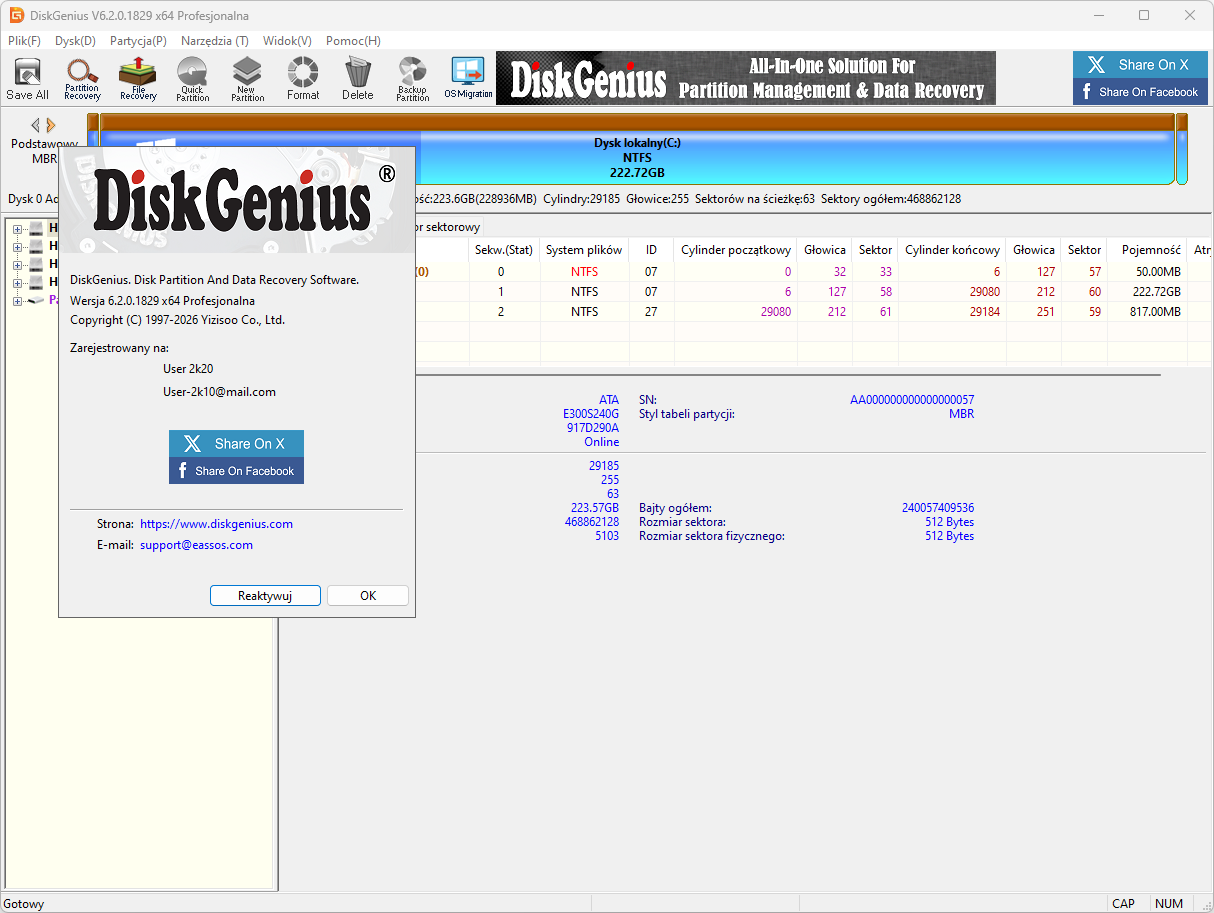The image size is (1214, 913).
Task: Click the Save All toolbar icon
Action: click(x=27, y=78)
